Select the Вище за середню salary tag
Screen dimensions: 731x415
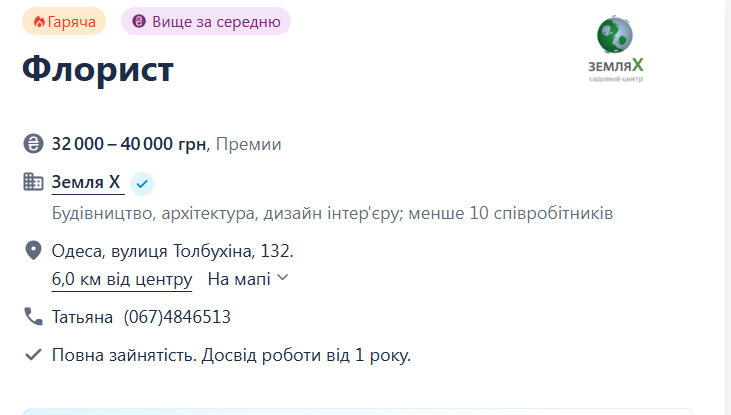click(x=206, y=21)
